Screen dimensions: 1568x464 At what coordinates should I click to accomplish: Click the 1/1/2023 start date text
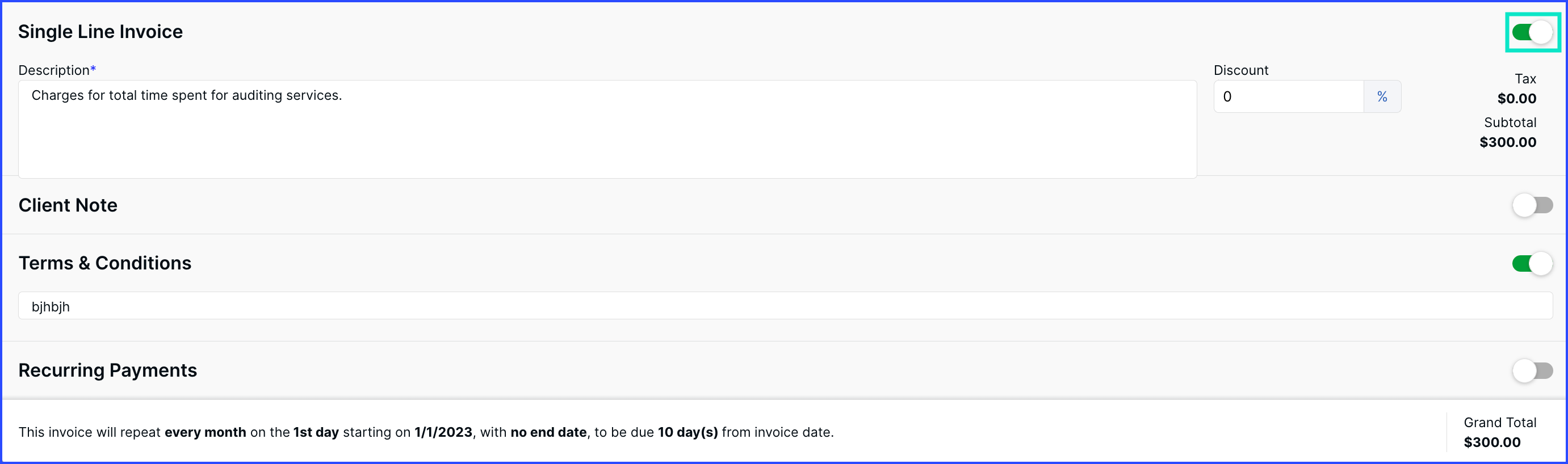tap(443, 432)
